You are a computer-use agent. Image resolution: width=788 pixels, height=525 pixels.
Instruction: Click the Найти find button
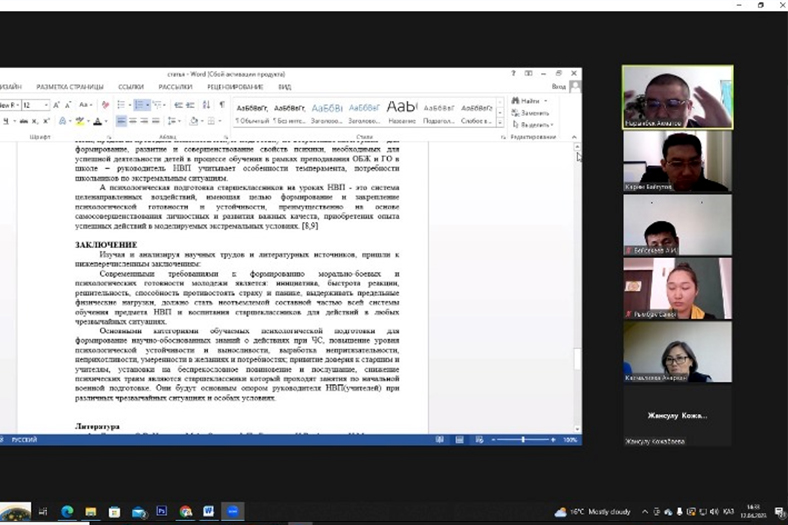point(530,101)
